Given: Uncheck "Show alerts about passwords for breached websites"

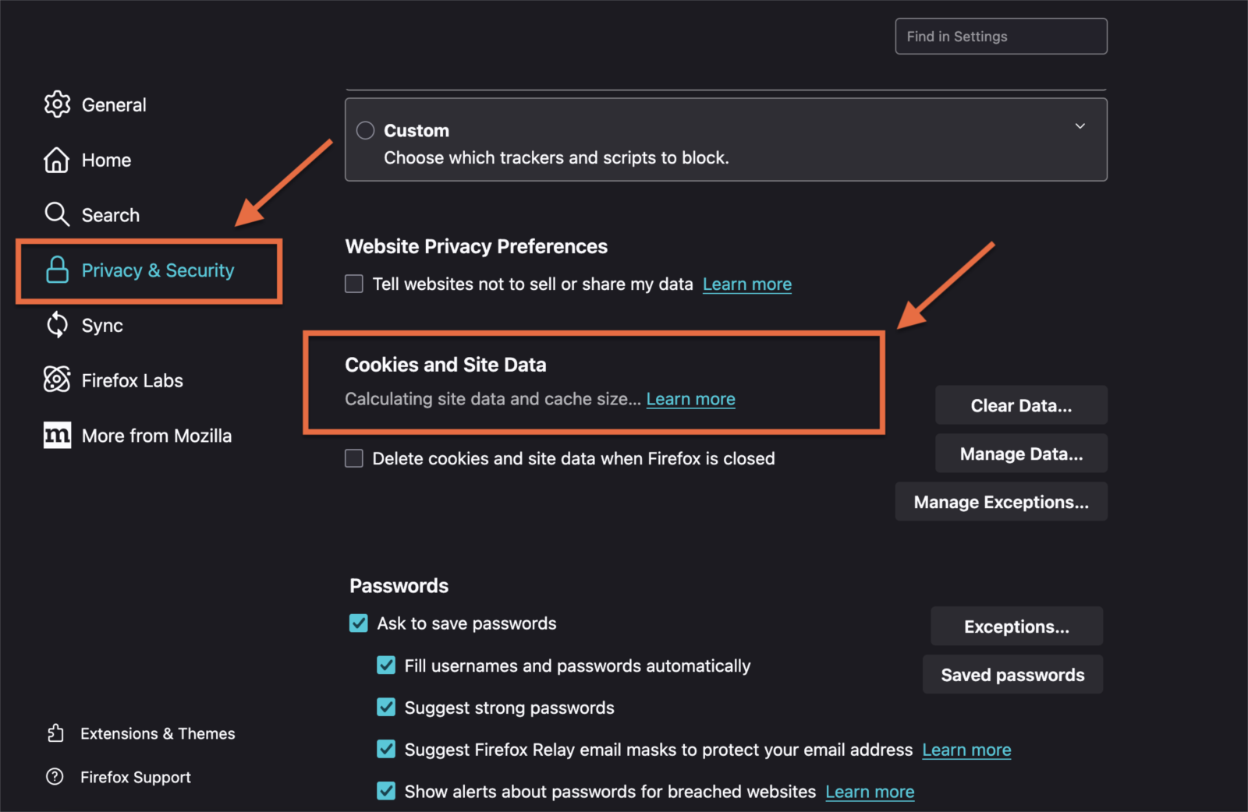Looking at the screenshot, I should 386,791.
